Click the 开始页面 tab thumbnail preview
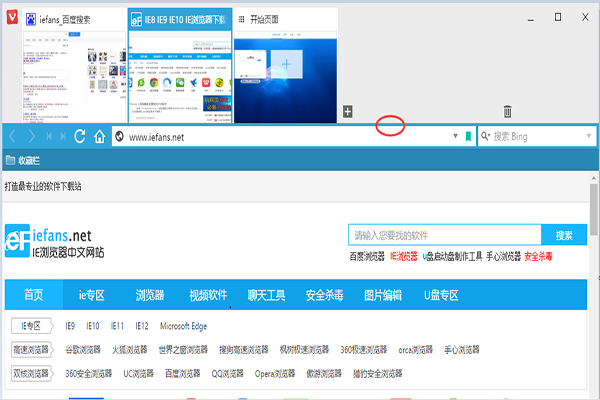This screenshot has height=400, width=600. [x=285, y=77]
